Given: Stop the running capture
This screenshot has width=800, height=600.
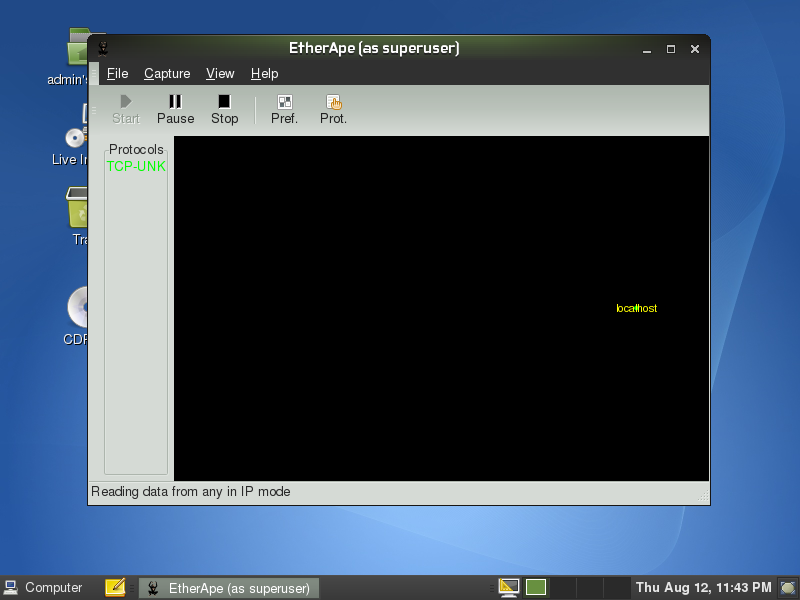Looking at the screenshot, I should point(224,109).
